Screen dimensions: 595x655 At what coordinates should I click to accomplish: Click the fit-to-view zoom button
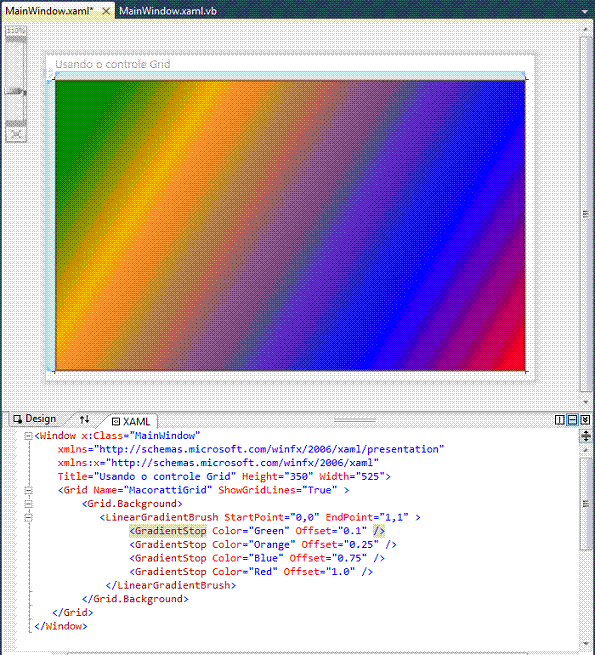coord(16,134)
